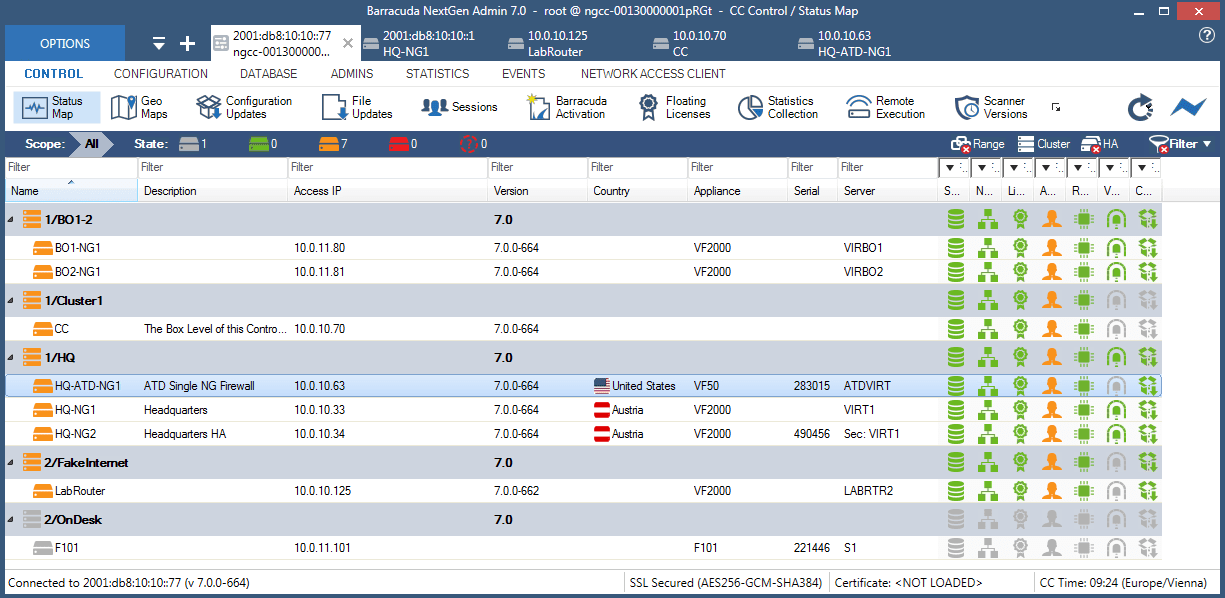Click config update icon for LabRouter
1225x598 pixels.
(x=1147, y=491)
